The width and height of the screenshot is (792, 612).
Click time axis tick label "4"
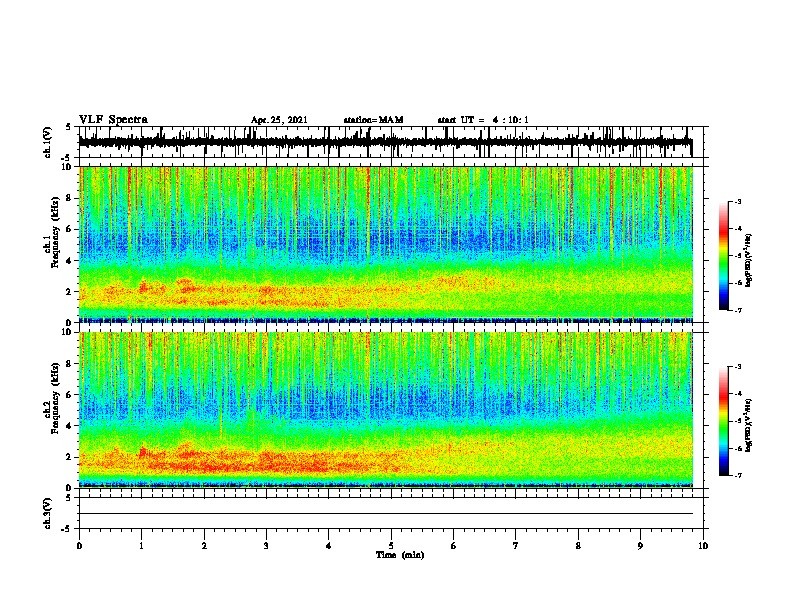[x=329, y=546]
